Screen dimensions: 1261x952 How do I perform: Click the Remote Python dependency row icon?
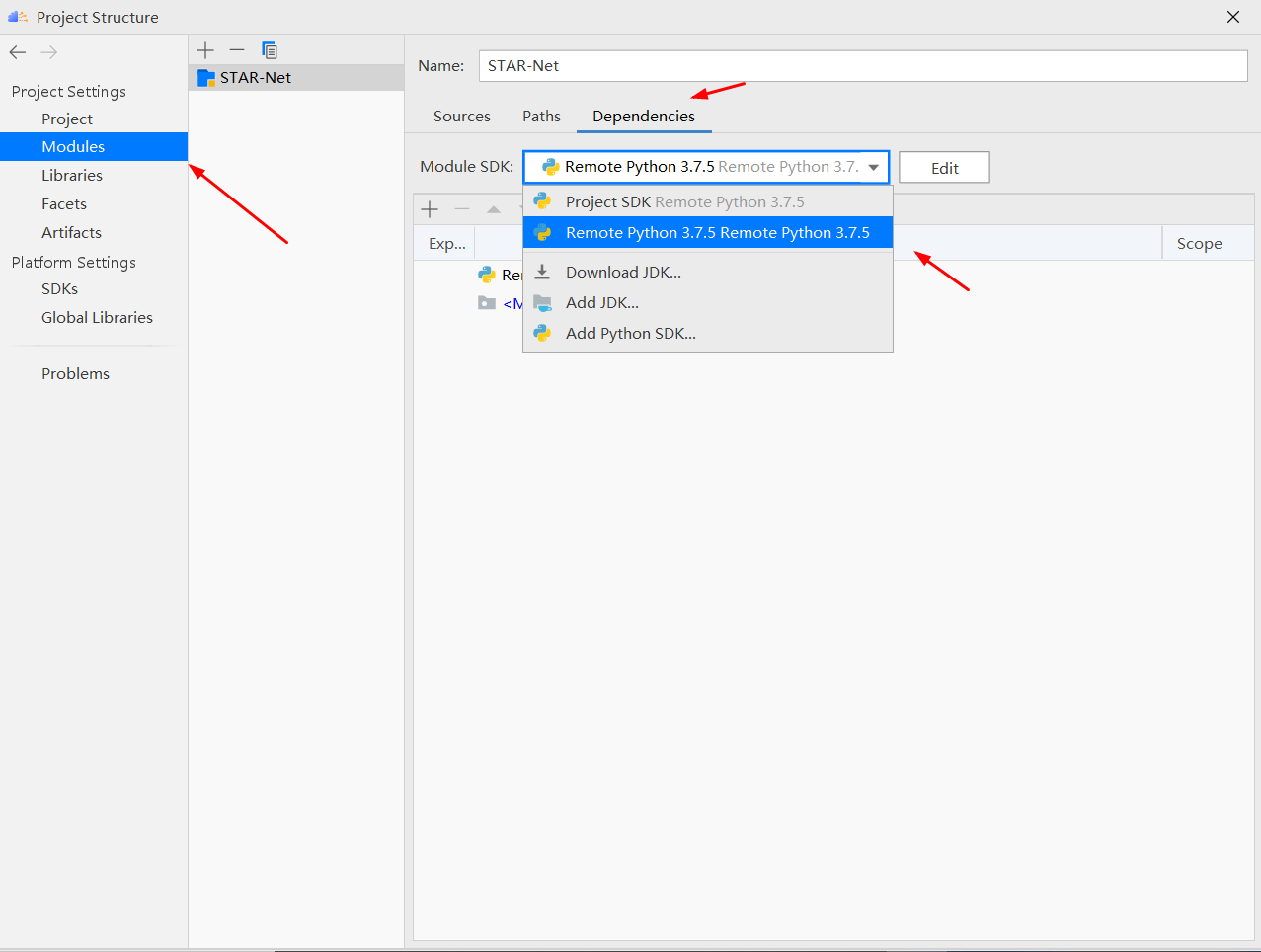click(x=487, y=275)
